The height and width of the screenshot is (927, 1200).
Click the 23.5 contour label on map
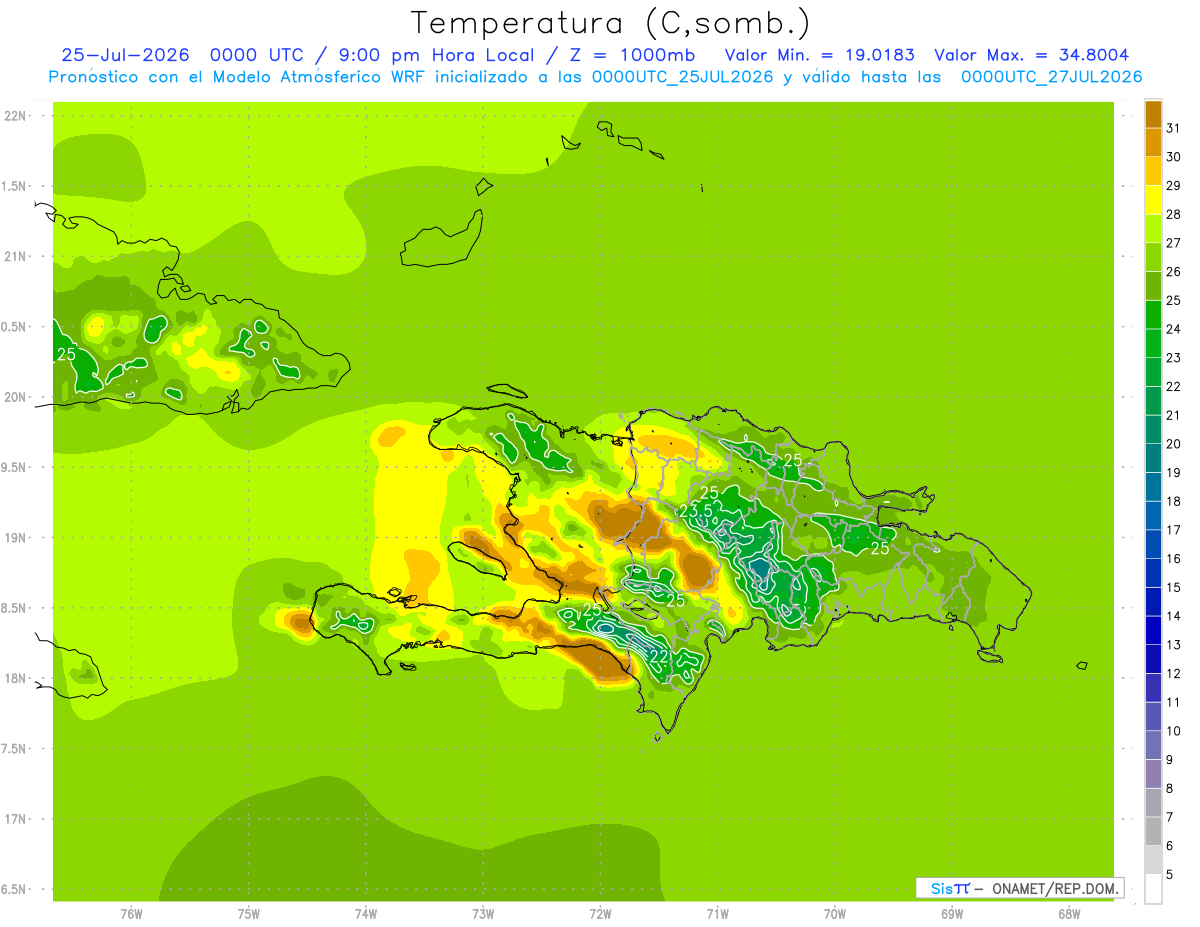(x=696, y=511)
